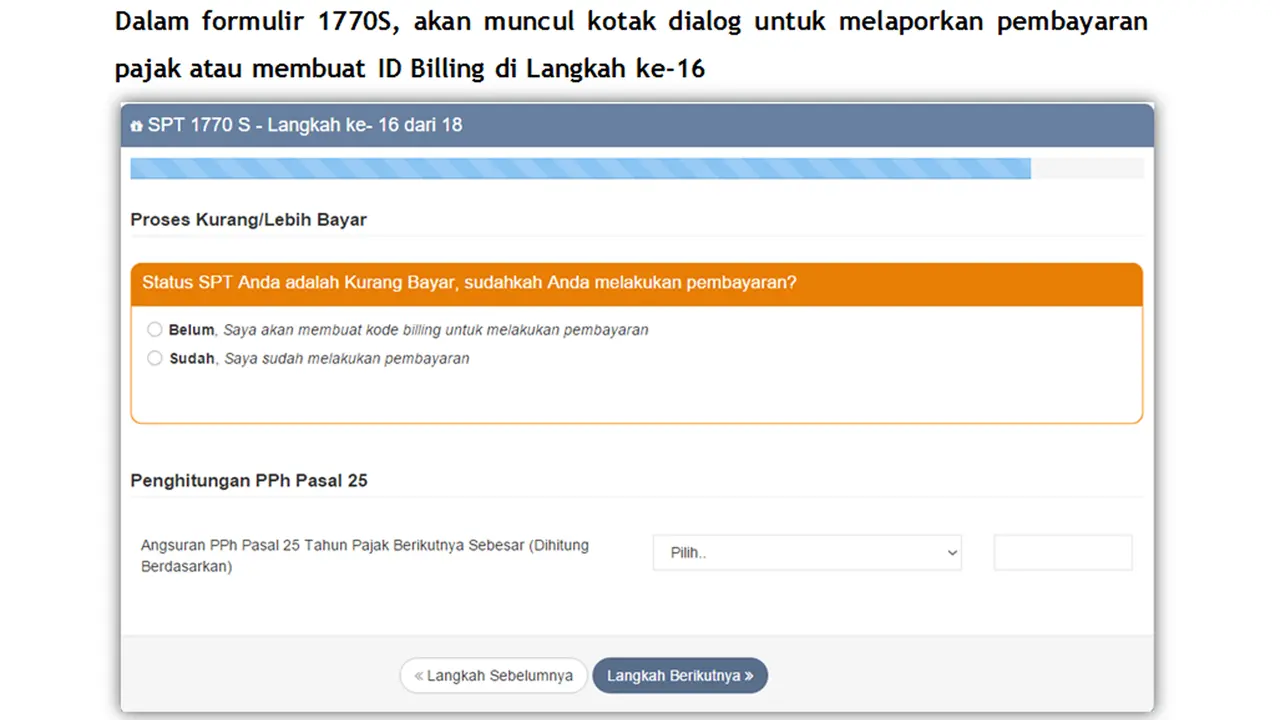Click inside the Kurang Bayar dialog box
The width and height of the screenshot is (1280, 720).
coord(636,395)
